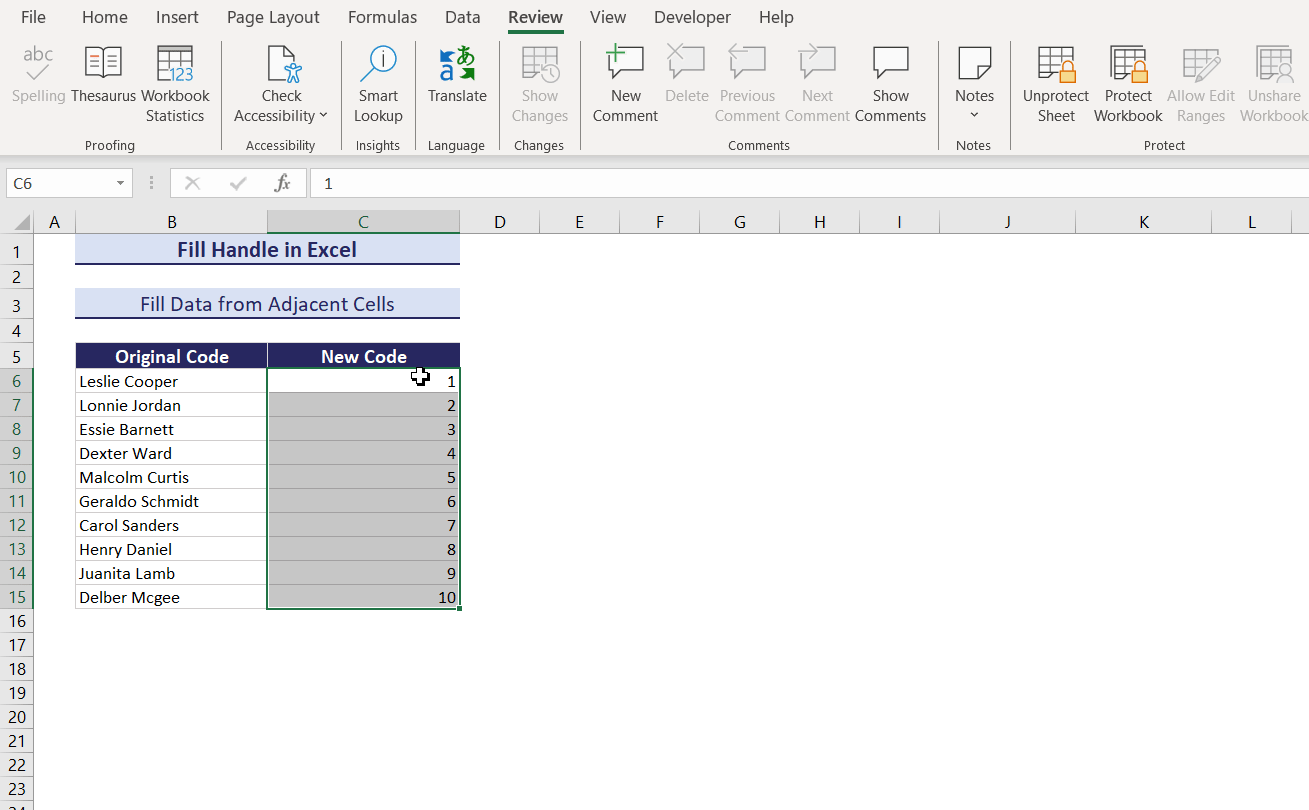This screenshot has height=810, width=1309.
Task: Add a New Comment
Action: click(625, 80)
